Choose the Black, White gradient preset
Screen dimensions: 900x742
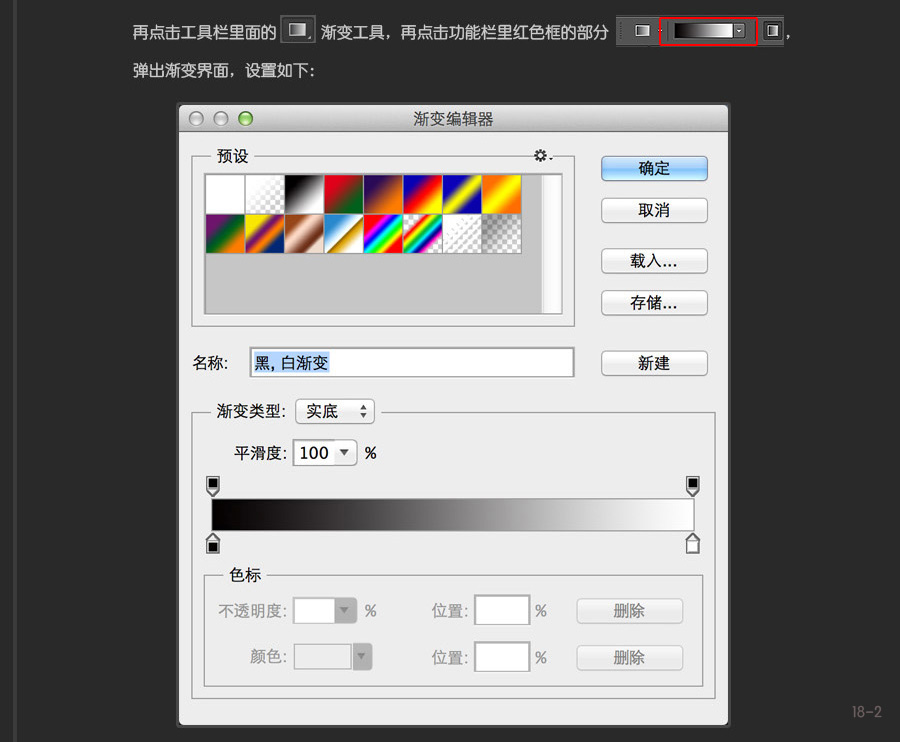304,194
